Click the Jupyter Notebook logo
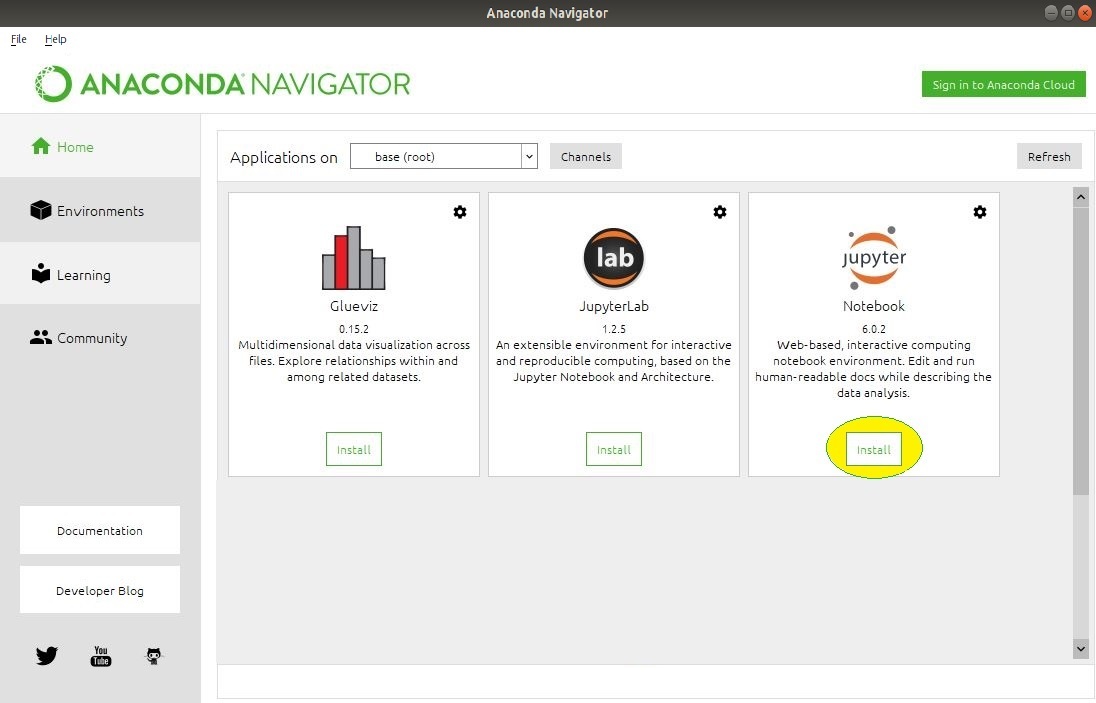This screenshot has width=1096, height=703. click(874, 257)
